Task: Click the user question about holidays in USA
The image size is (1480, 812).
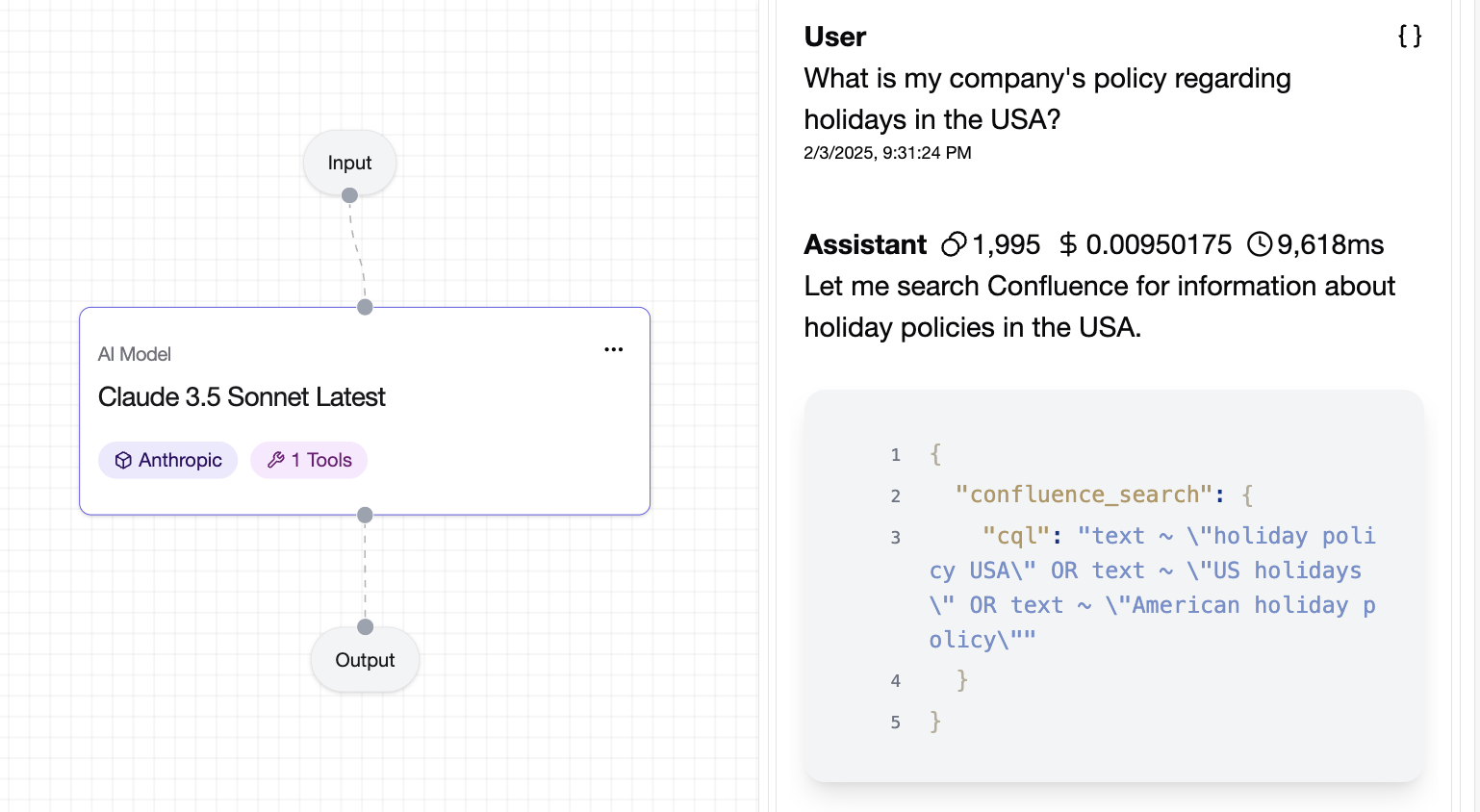Action: [1048, 98]
